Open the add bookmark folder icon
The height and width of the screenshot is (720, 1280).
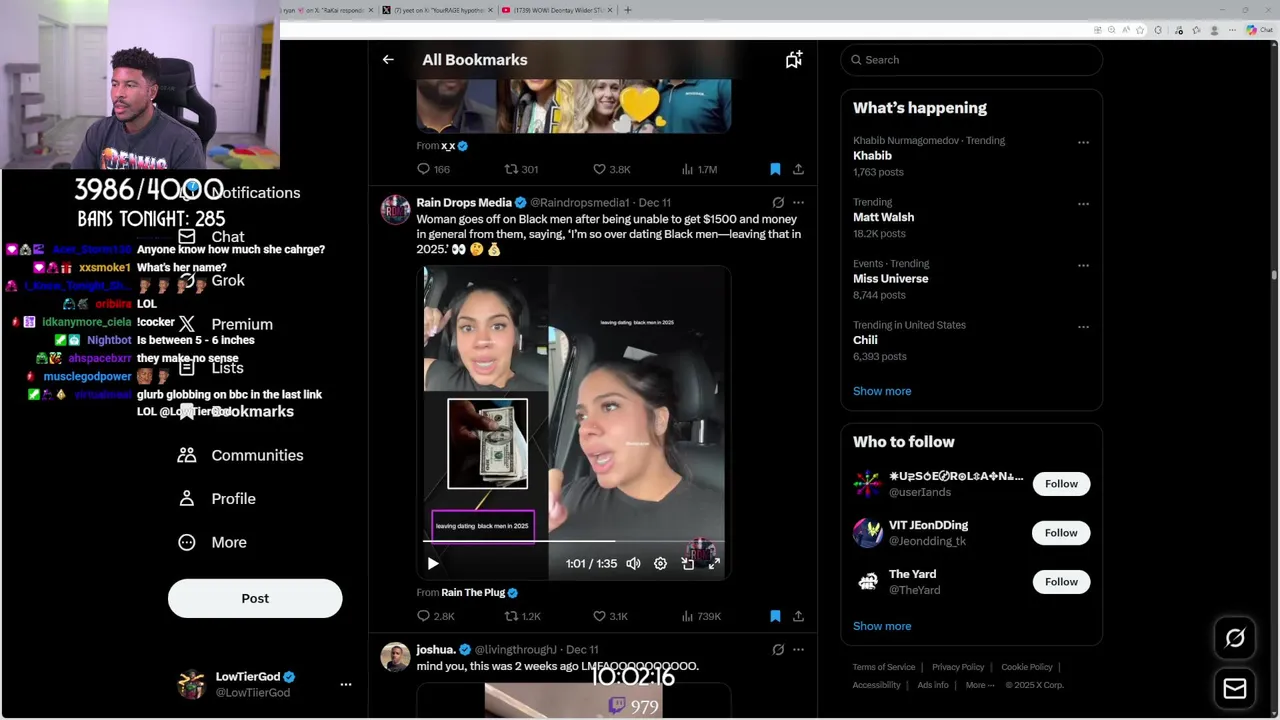[x=793, y=60]
